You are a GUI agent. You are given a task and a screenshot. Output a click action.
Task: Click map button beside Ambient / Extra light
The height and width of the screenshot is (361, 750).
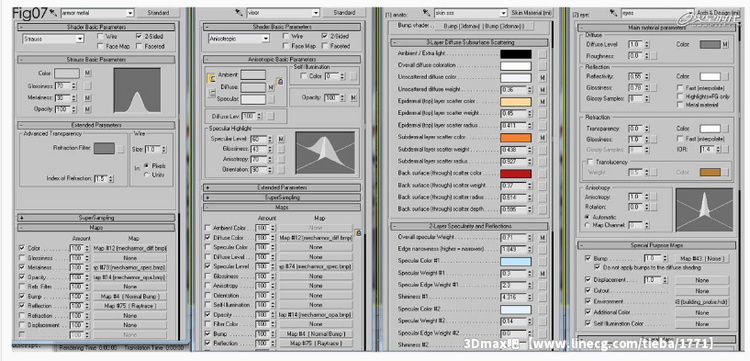[542, 54]
